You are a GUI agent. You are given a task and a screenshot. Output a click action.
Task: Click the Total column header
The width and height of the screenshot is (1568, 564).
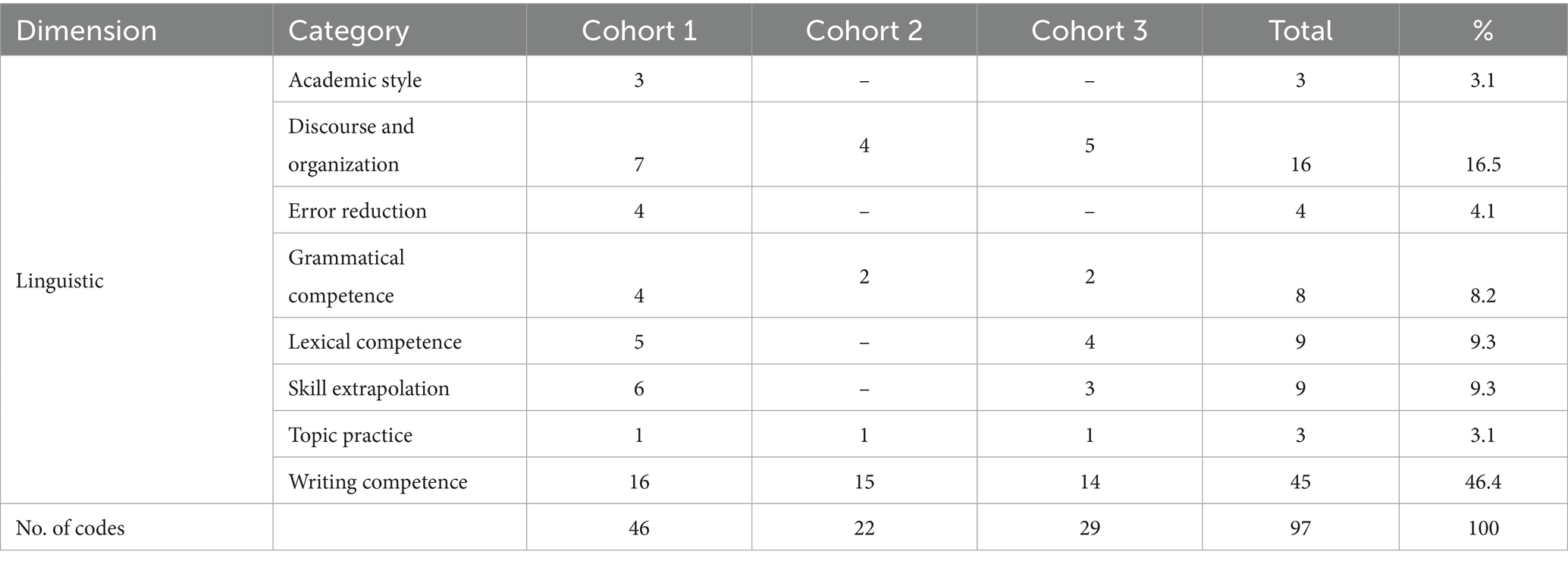(1300, 31)
